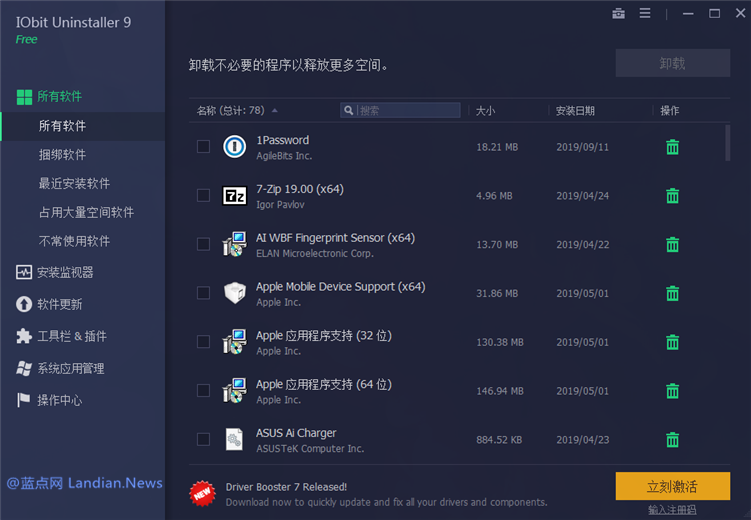This screenshot has height=520, width=751.
Task: Click the 7-Zip app icon
Action: tap(235, 195)
